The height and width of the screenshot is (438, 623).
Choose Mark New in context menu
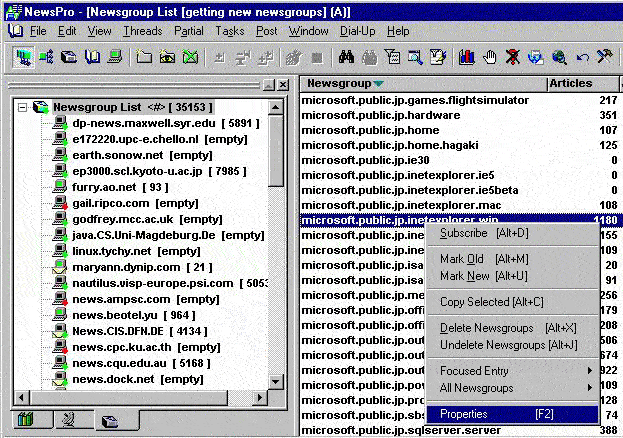[513, 276]
